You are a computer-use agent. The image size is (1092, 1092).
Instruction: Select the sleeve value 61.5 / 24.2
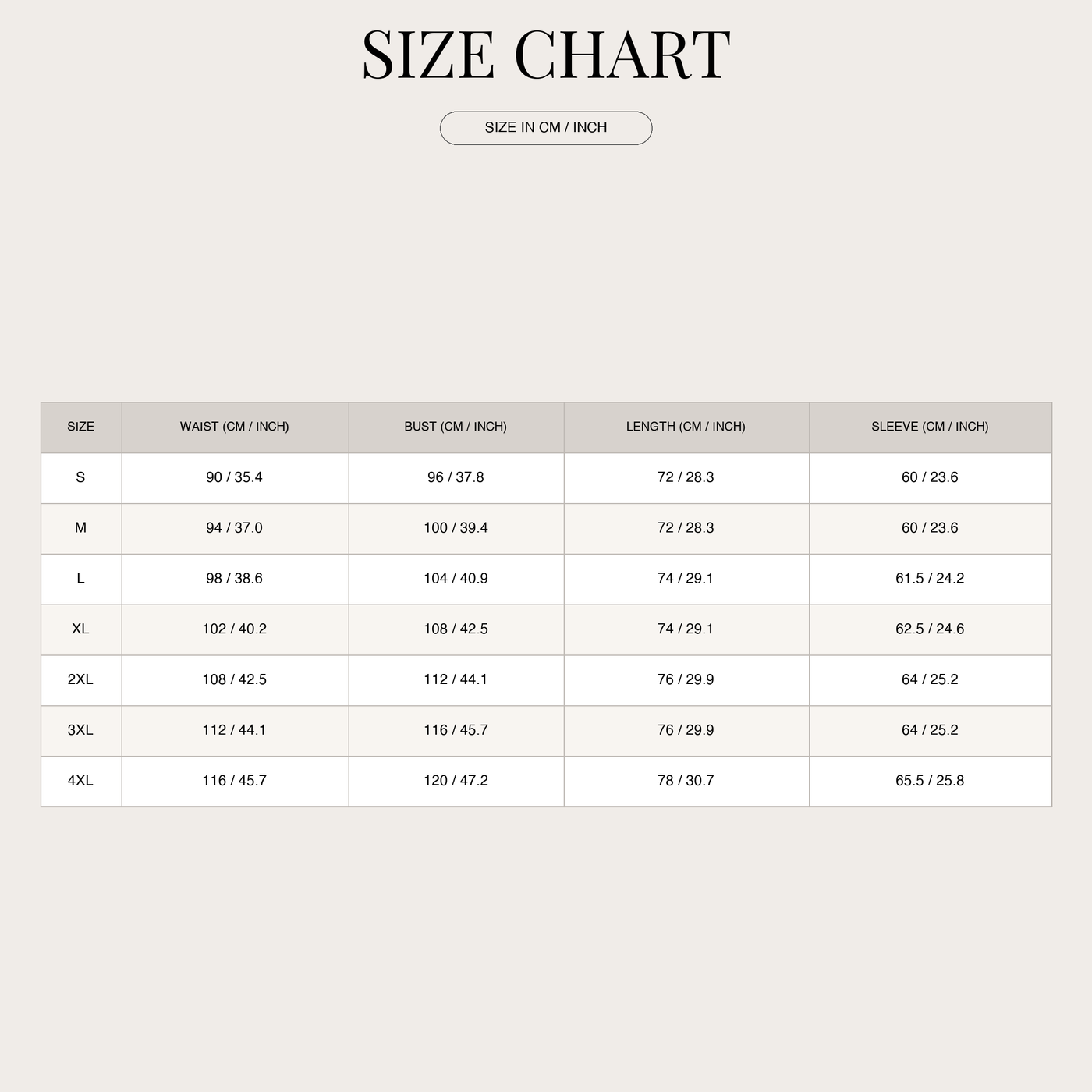(x=930, y=579)
